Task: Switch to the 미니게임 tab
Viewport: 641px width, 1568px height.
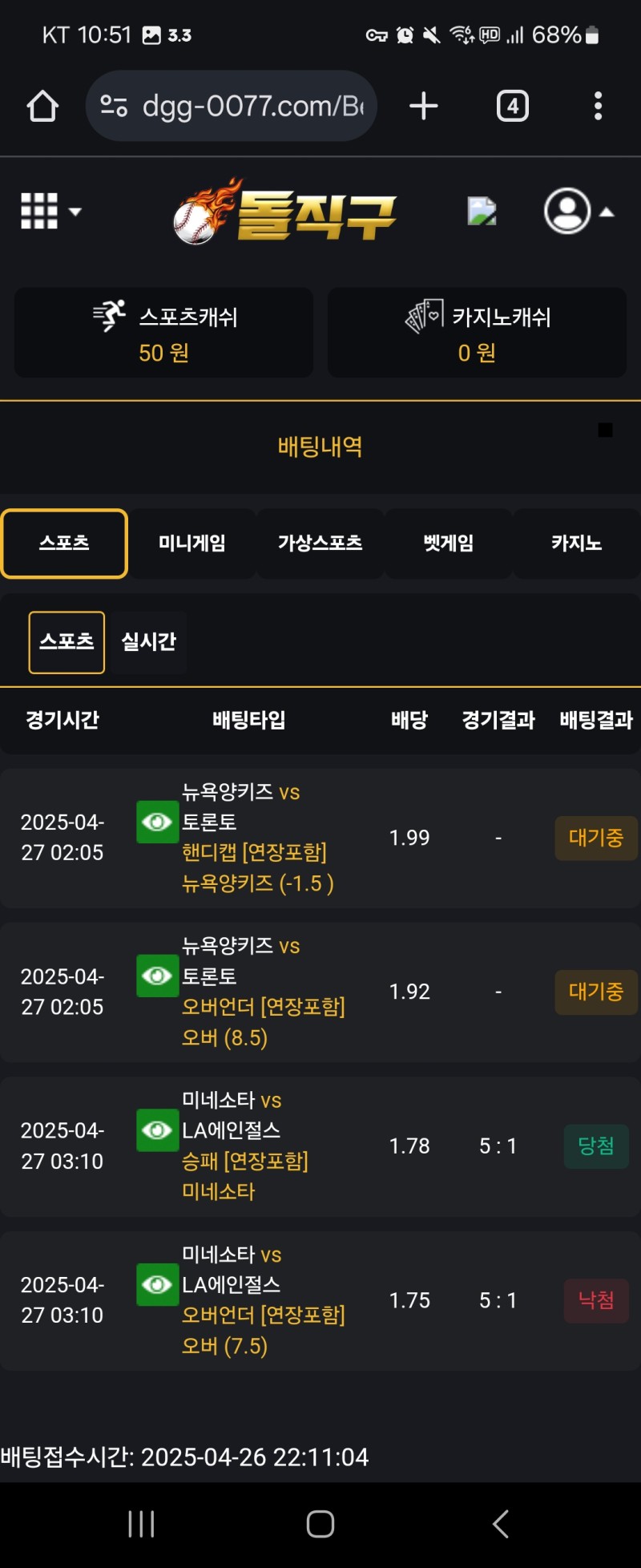Action: pos(191,544)
